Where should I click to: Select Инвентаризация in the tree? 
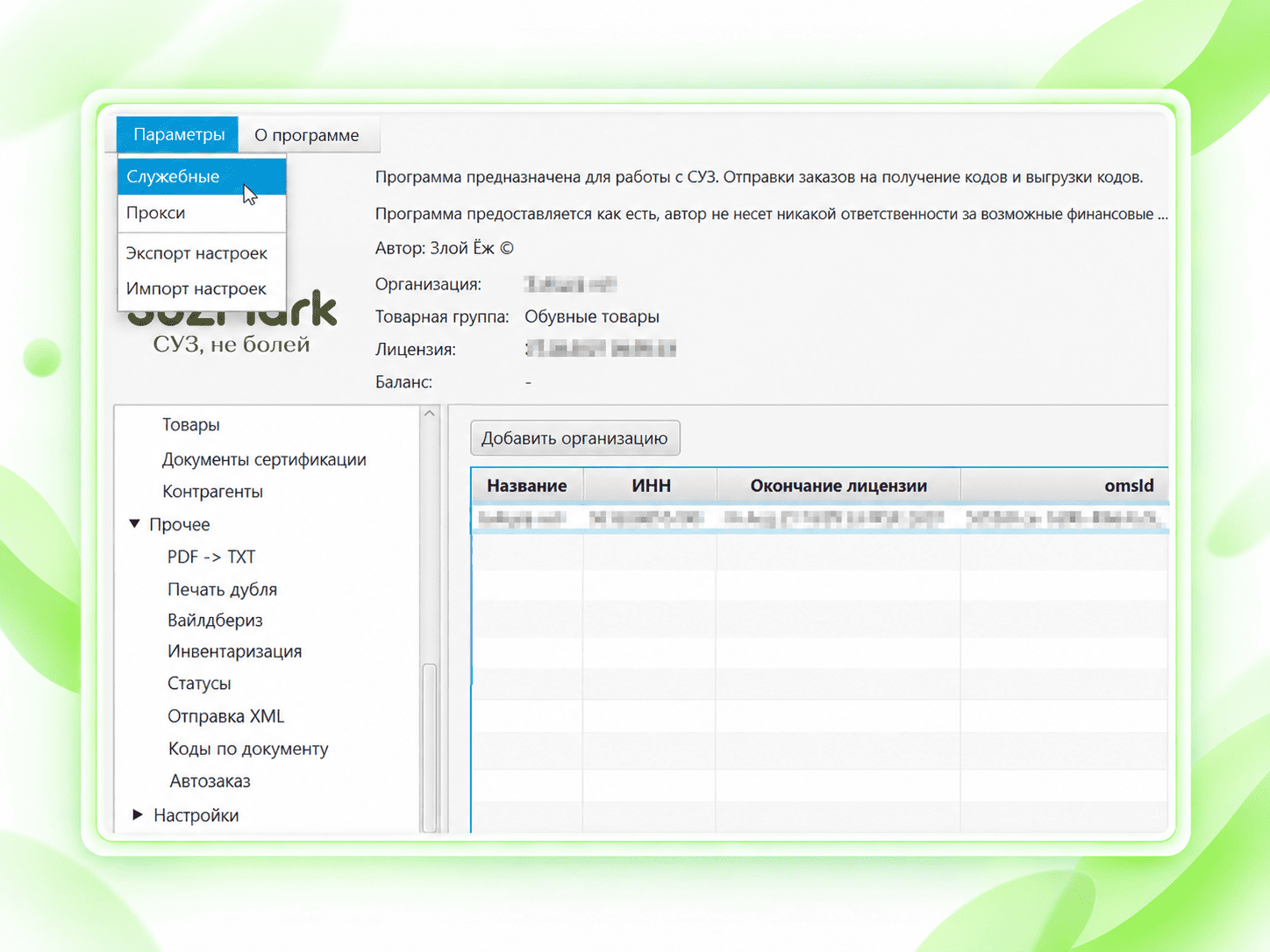(234, 651)
